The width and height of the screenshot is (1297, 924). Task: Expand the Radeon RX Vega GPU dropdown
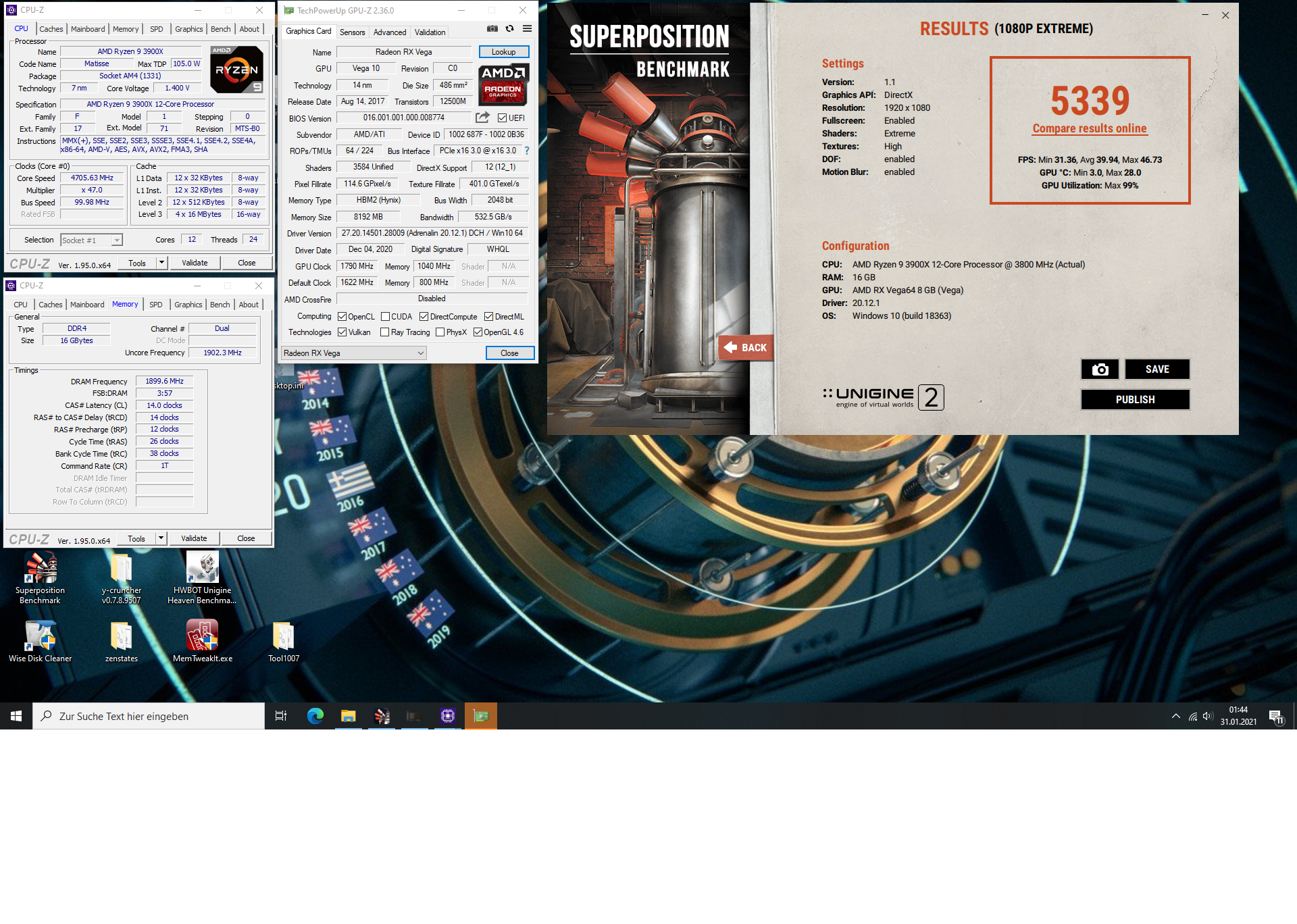coord(353,353)
